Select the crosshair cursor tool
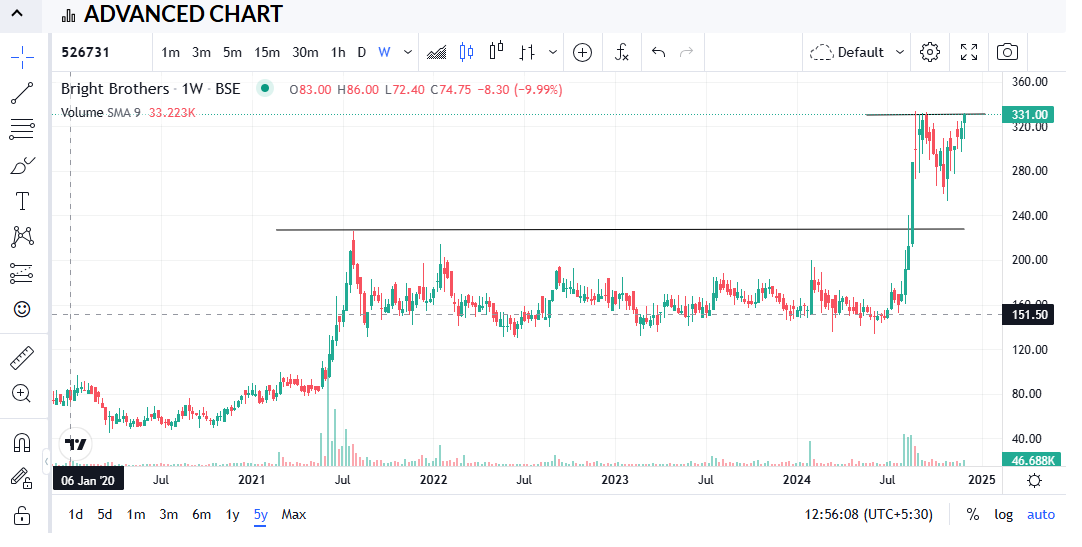Viewport: 1082px width, 547px height. pos(22,58)
